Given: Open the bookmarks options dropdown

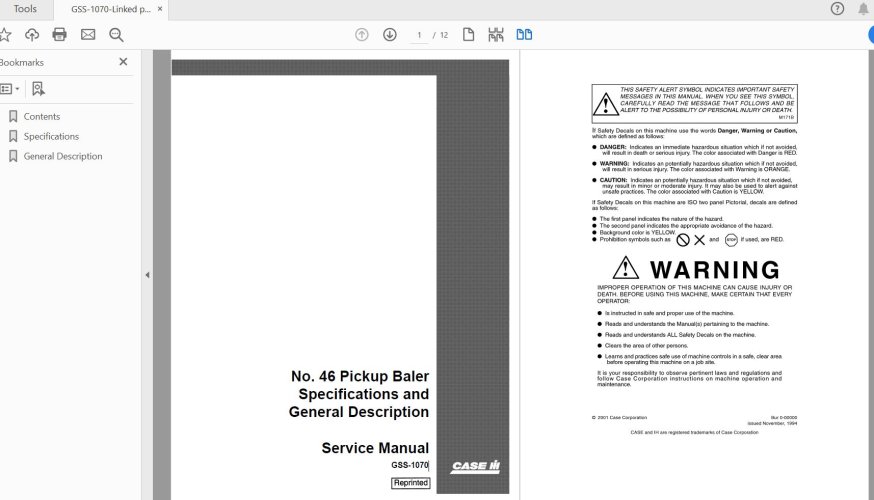Looking at the screenshot, I should [x=10, y=88].
